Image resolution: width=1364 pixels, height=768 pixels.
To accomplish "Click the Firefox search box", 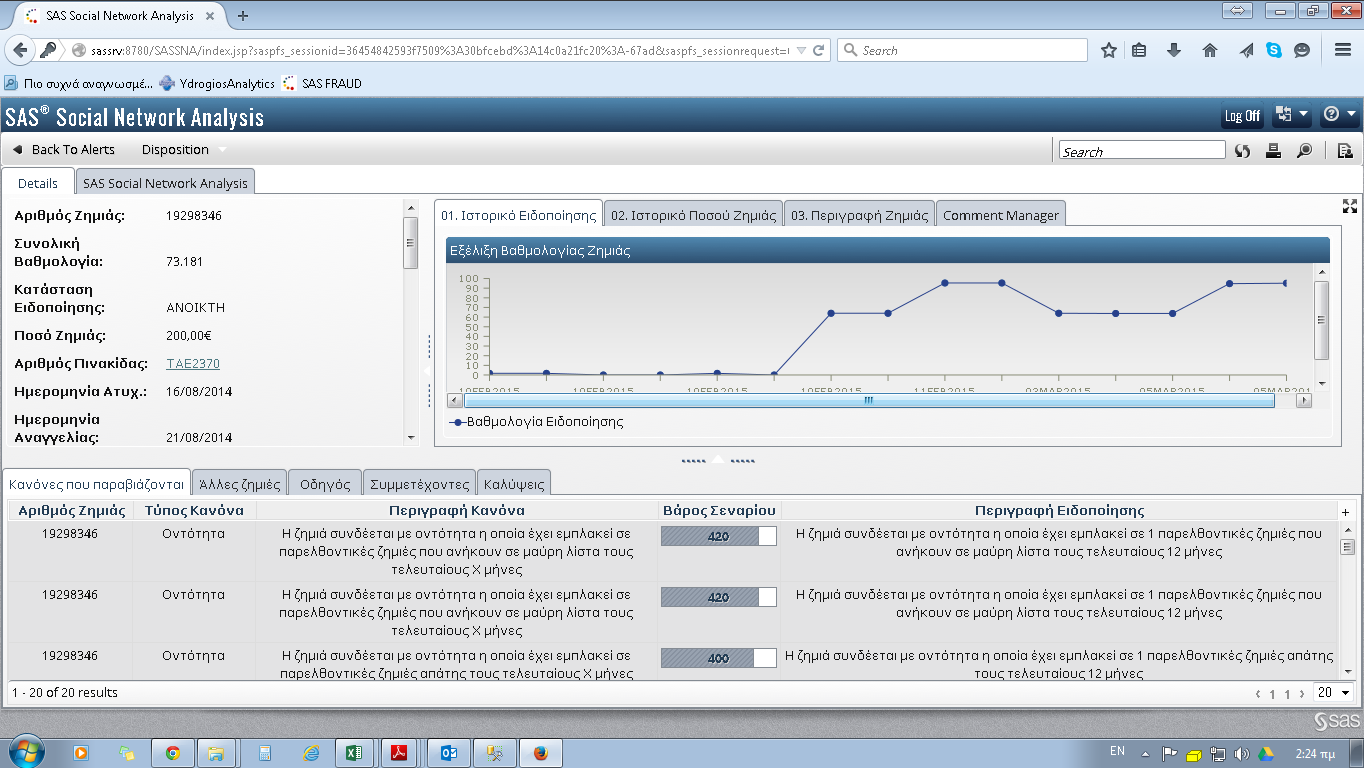I will pyautogui.click(x=962, y=50).
